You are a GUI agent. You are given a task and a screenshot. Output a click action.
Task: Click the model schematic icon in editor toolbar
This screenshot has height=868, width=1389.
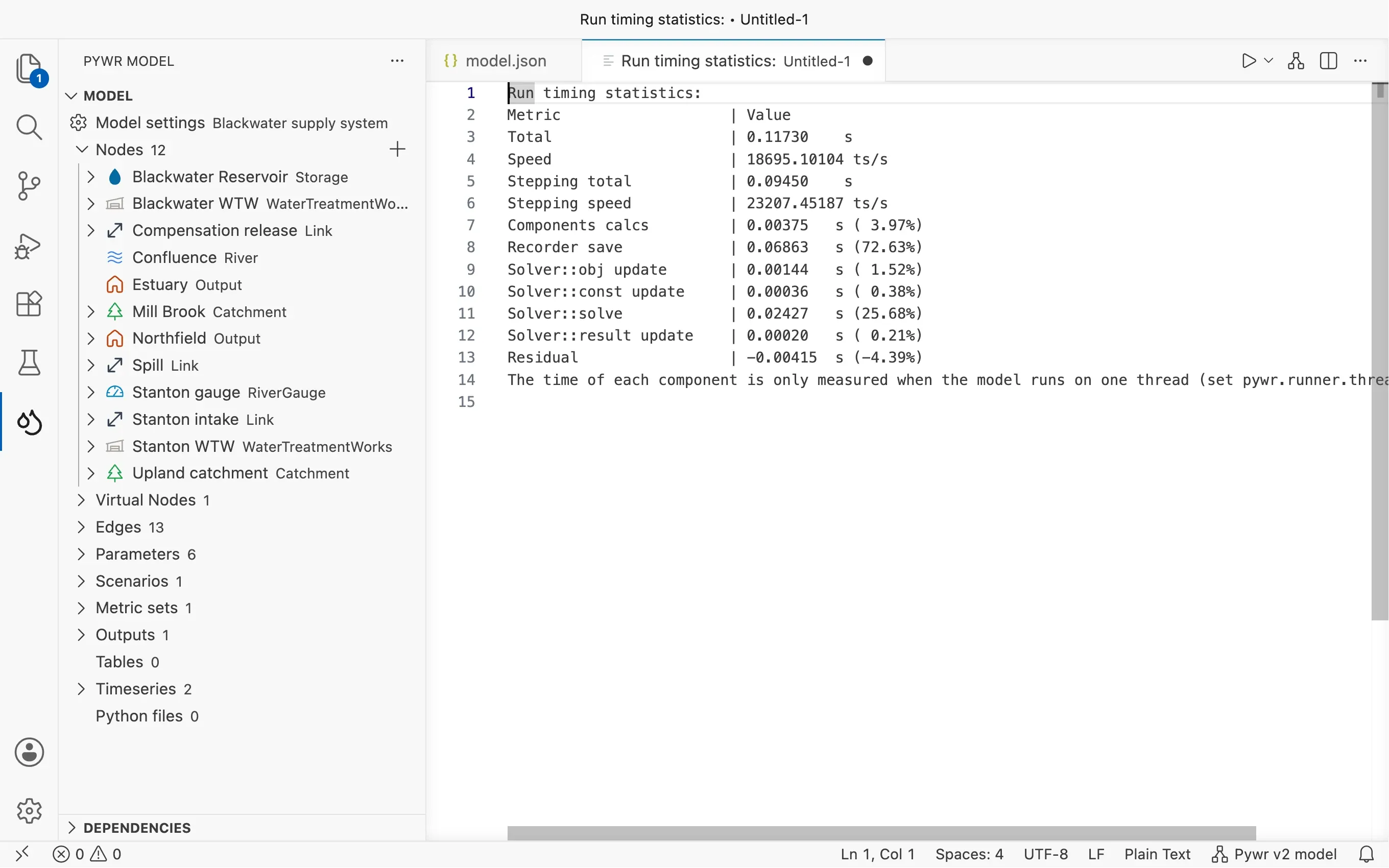[x=1296, y=61]
